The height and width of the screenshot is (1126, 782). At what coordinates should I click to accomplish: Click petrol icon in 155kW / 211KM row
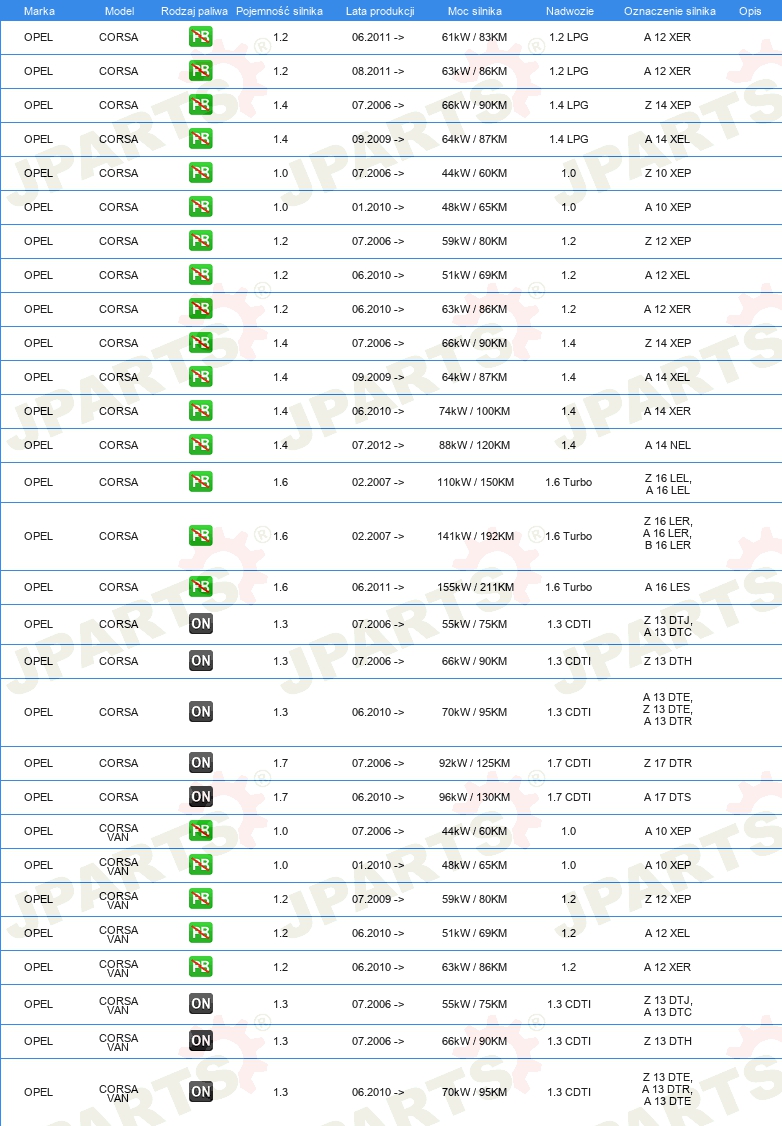[x=200, y=587]
